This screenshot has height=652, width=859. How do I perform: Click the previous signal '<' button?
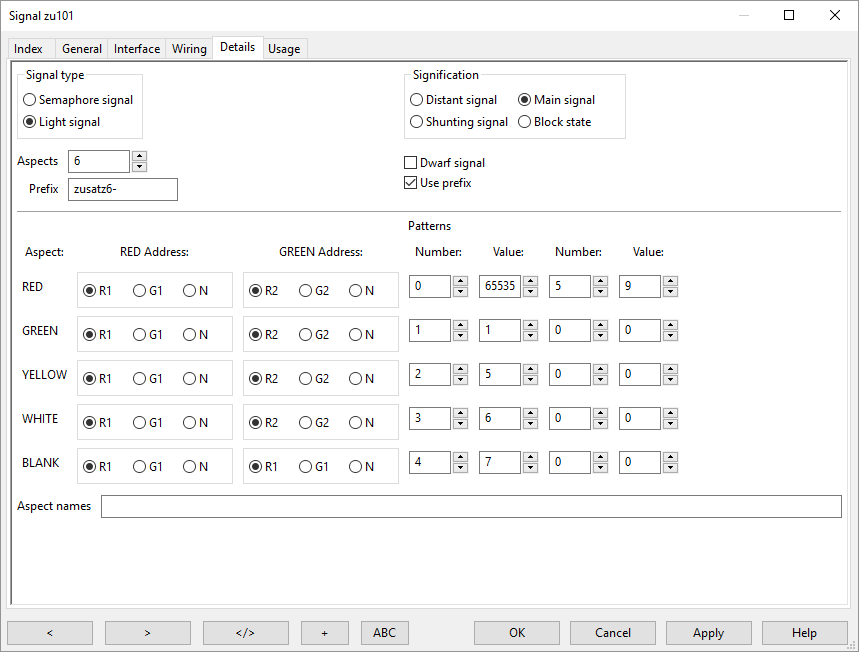(50, 632)
